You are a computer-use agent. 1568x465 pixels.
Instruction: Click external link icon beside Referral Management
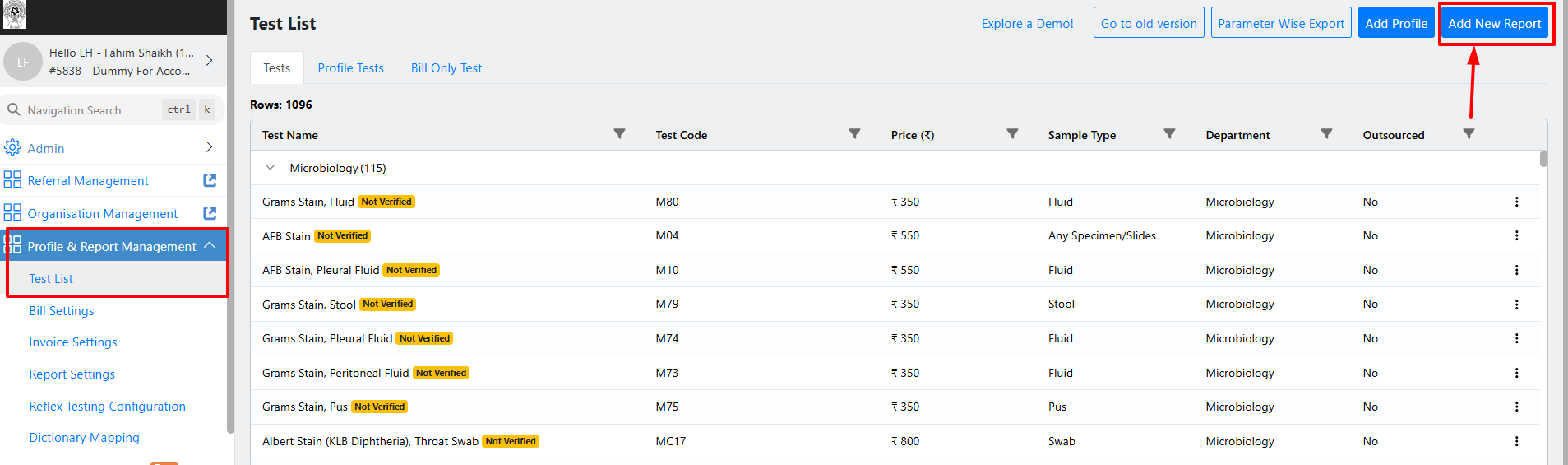point(210,180)
